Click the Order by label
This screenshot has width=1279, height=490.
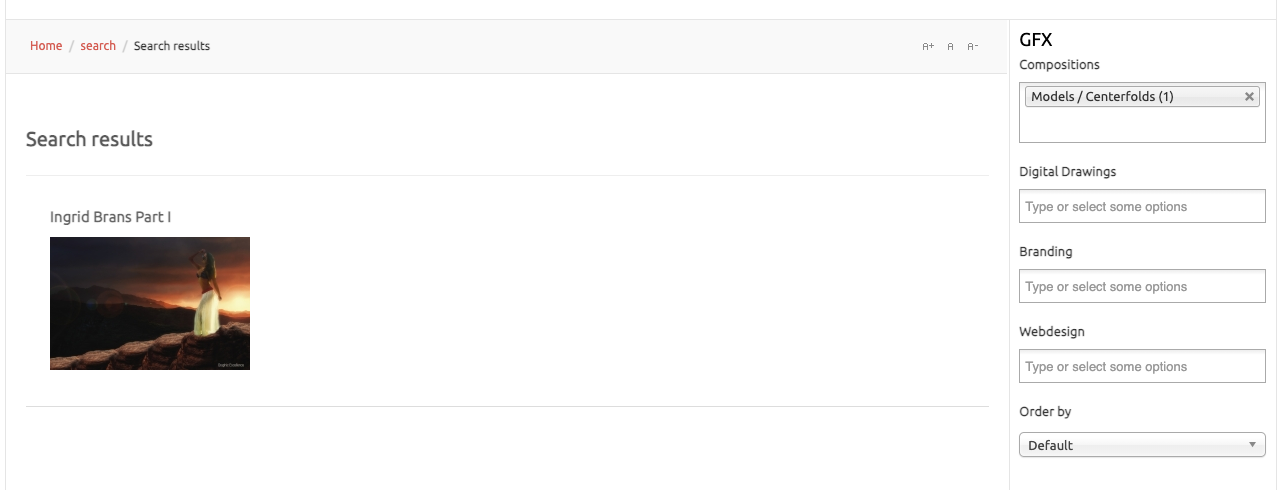click(x=1045, y=412)
